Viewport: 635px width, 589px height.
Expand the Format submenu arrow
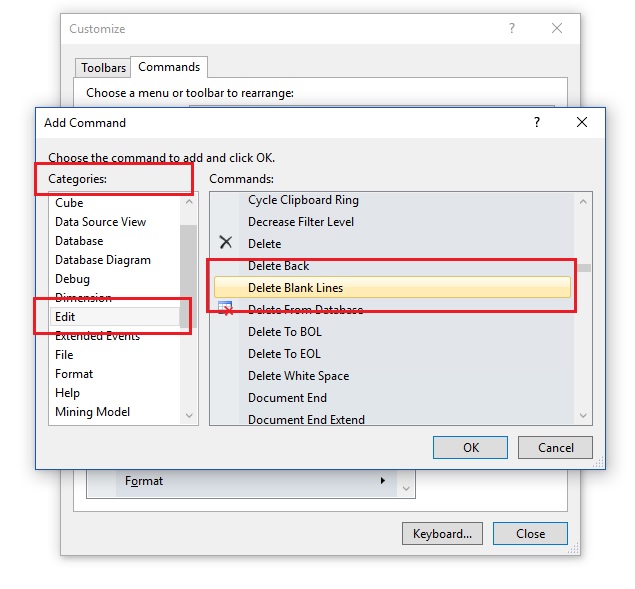383,480
